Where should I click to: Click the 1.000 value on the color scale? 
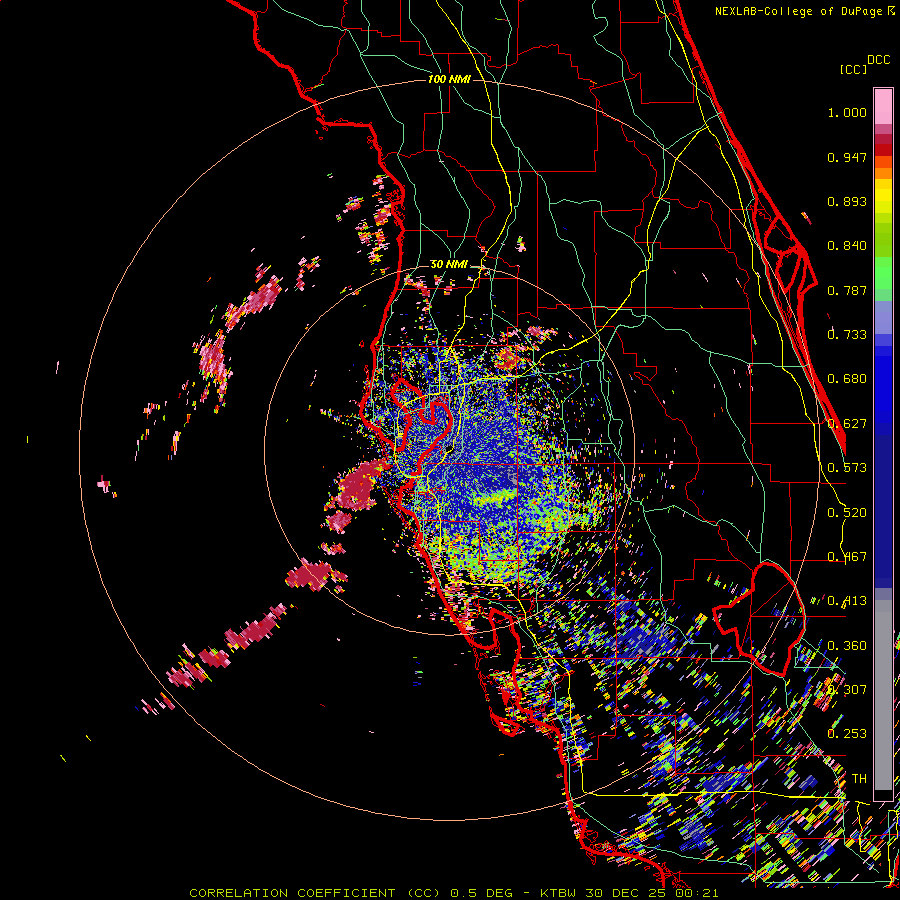click(847, 112)
